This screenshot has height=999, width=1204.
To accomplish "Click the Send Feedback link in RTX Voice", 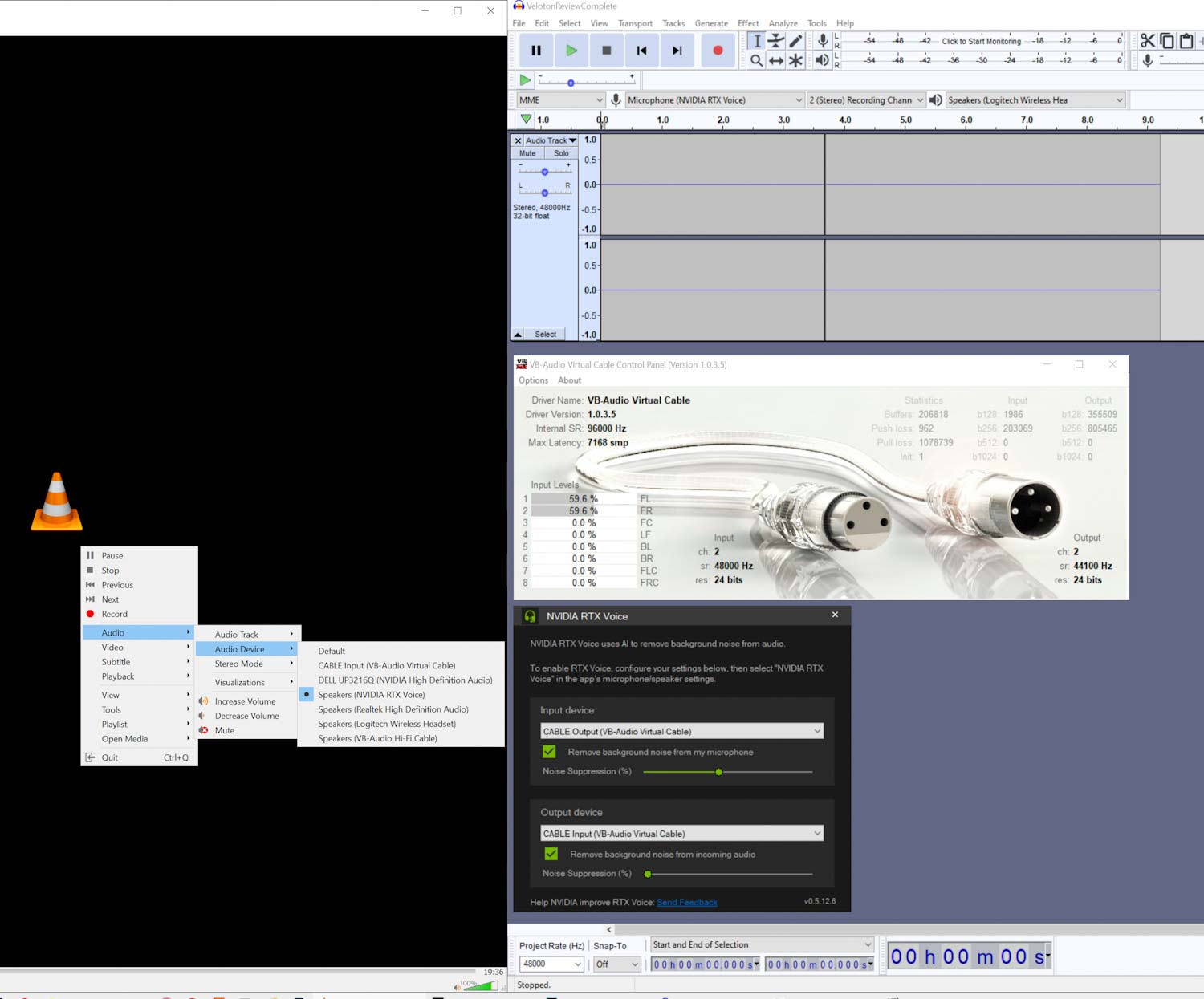I will coord(686,902).
